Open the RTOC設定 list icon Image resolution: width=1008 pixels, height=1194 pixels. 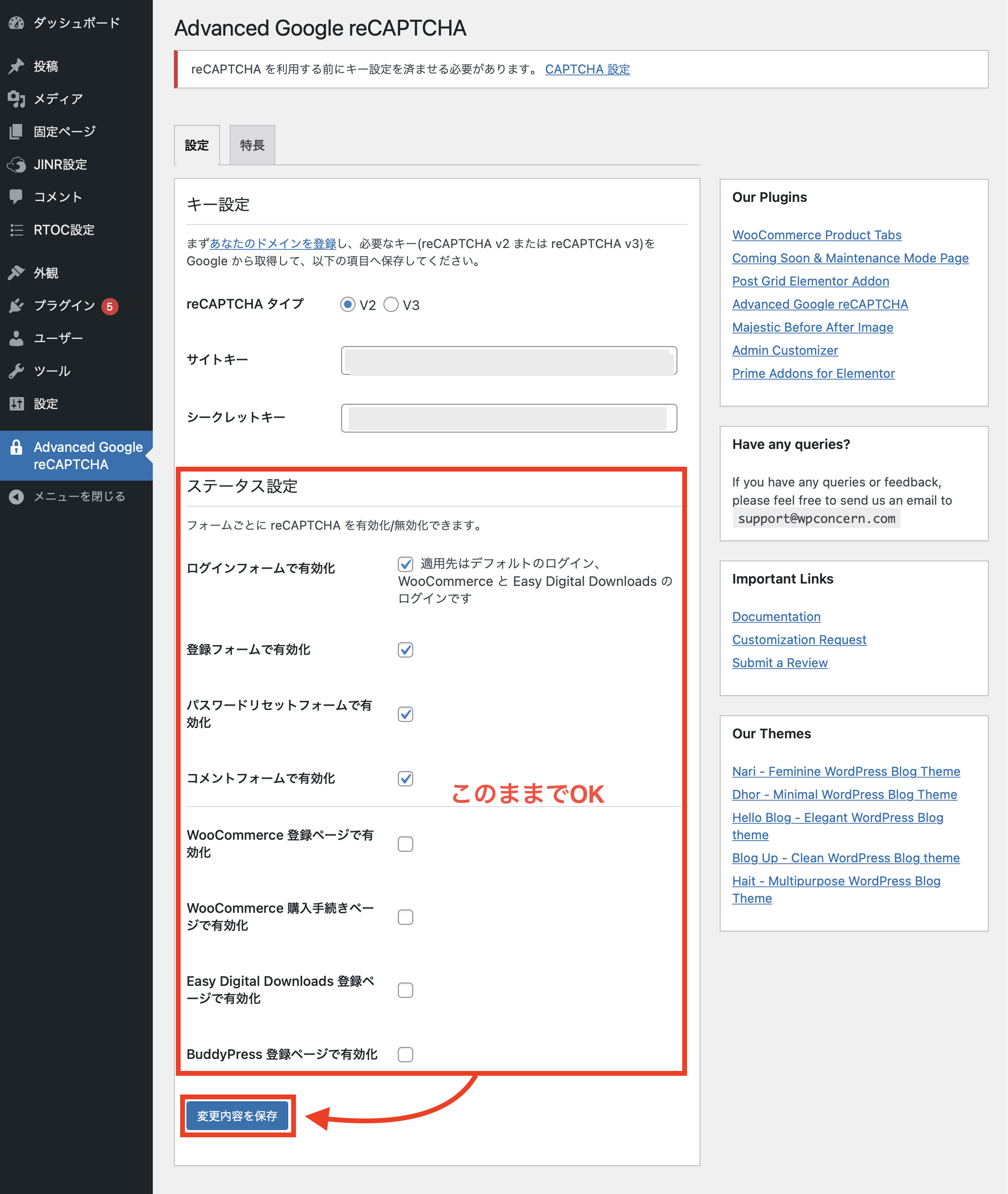16,230
